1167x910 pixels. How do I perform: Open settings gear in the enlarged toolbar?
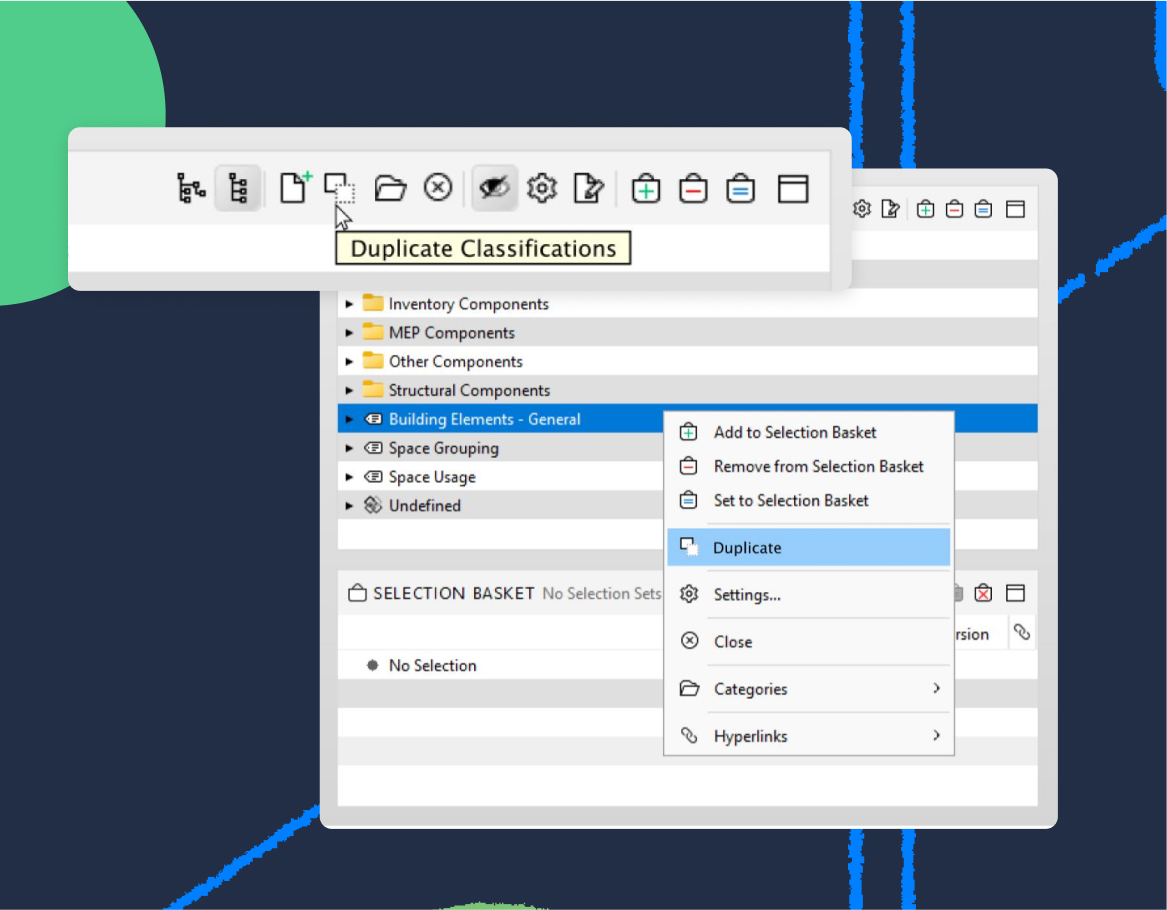(x=542, y=188)
